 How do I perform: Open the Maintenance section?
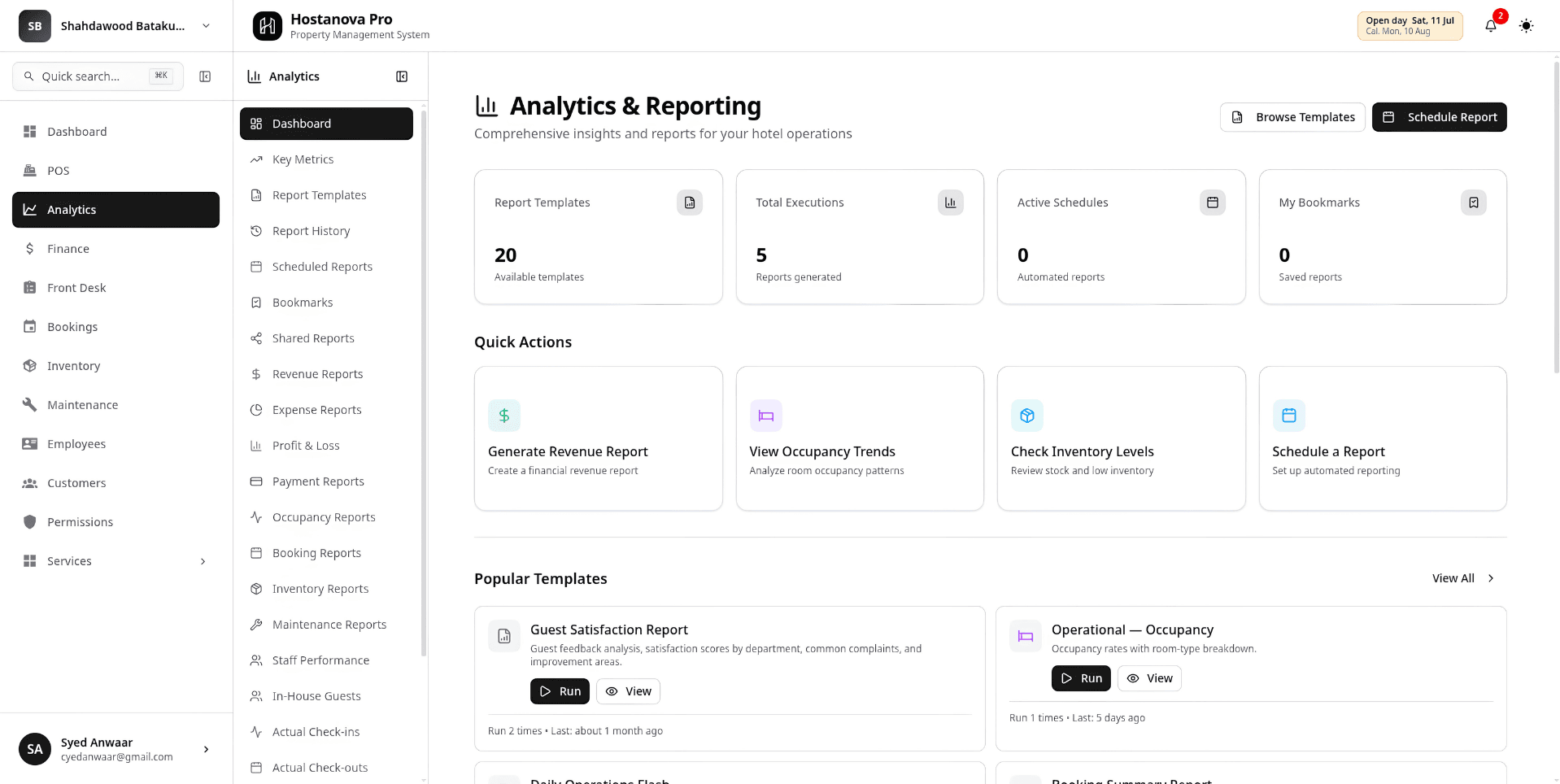[115, 405]
